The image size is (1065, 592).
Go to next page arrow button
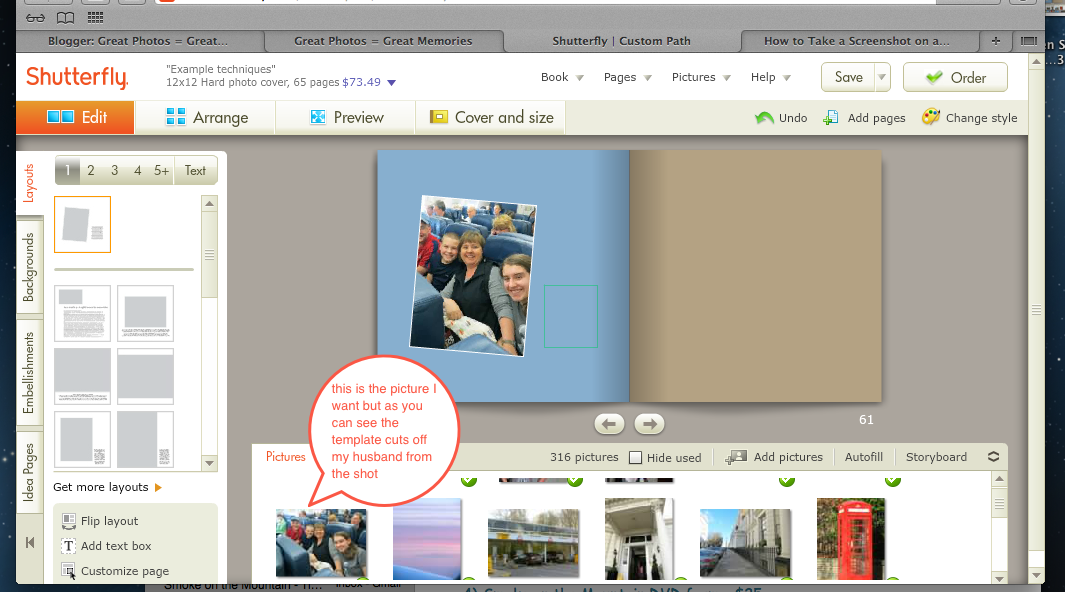click(x=649, y=424)
